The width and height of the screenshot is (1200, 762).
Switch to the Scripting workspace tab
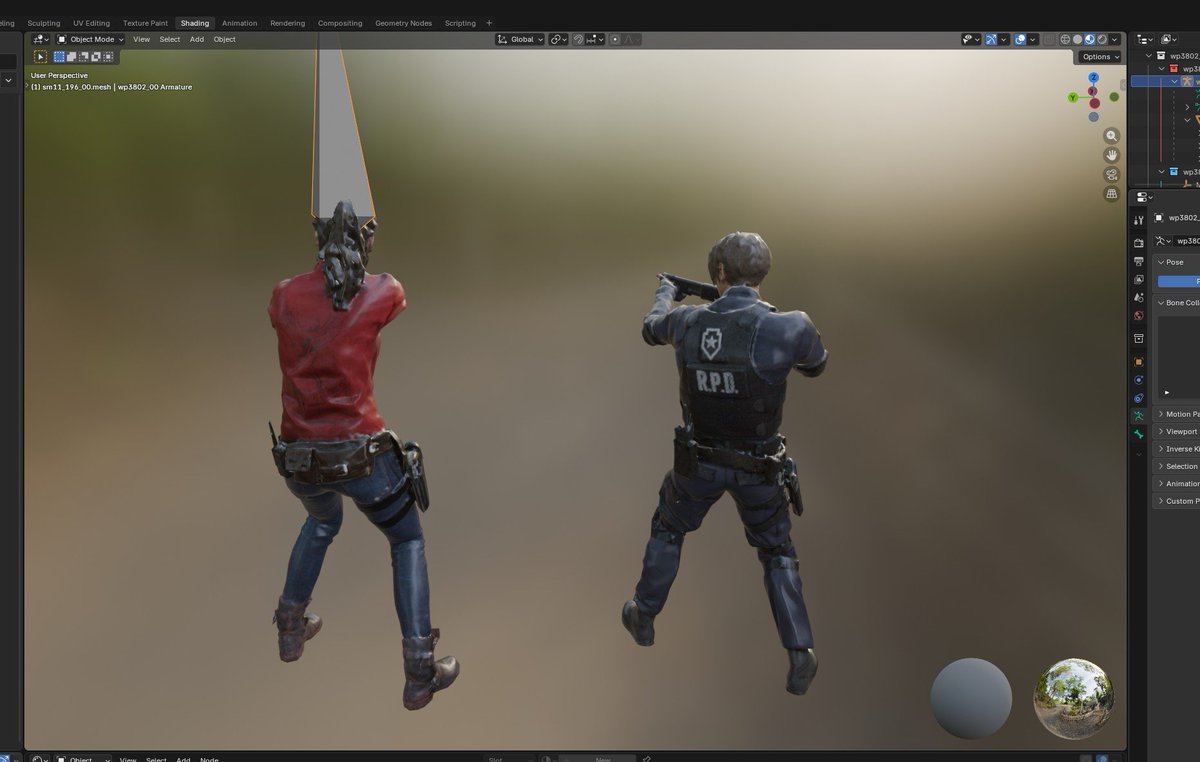(460, 23)
